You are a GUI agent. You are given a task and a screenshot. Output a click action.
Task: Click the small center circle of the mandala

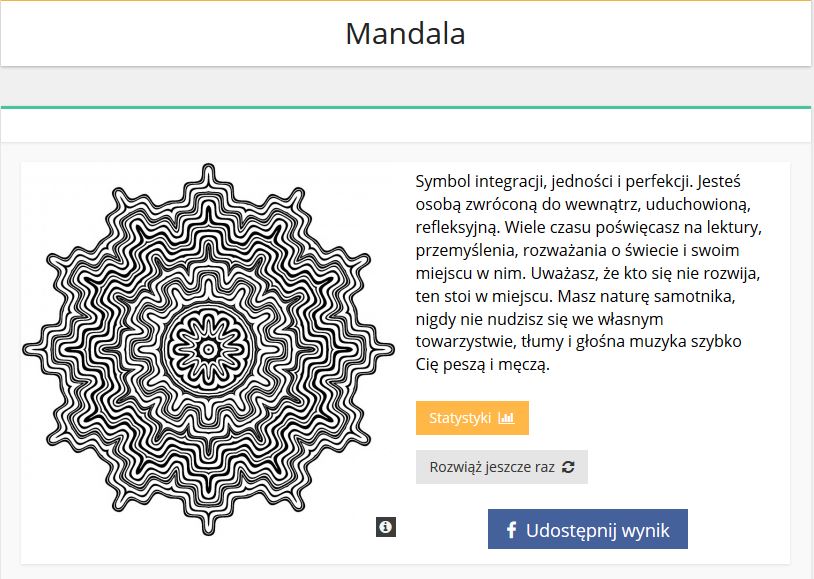pyautogui.click(x=208, y=349)
